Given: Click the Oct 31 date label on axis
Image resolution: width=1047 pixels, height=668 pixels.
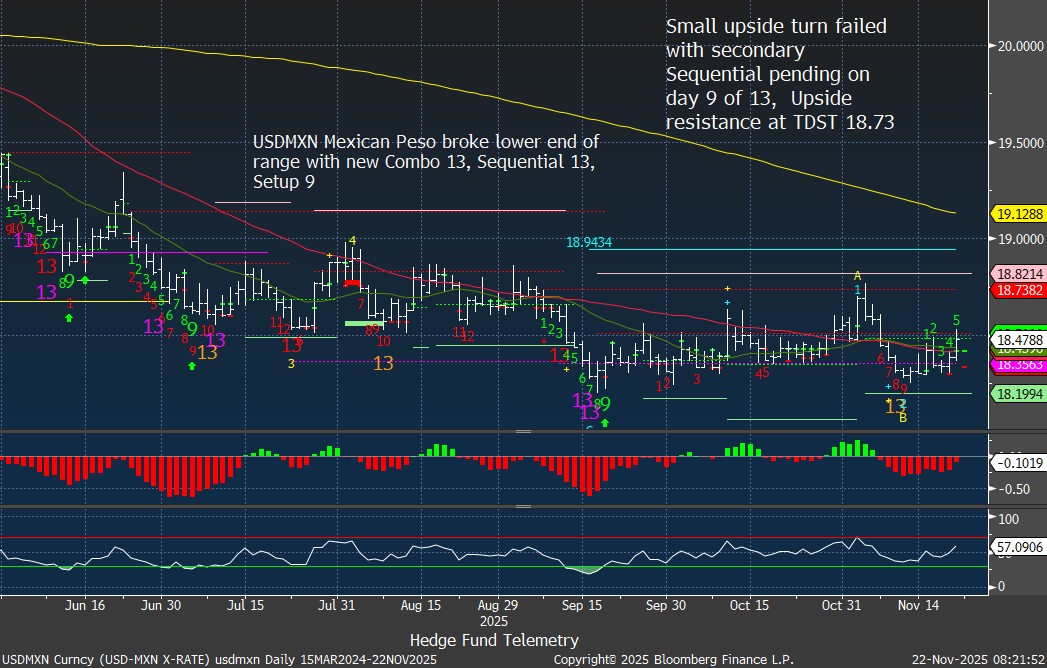Looking at the screenshot, I should [x=840, y=606].
